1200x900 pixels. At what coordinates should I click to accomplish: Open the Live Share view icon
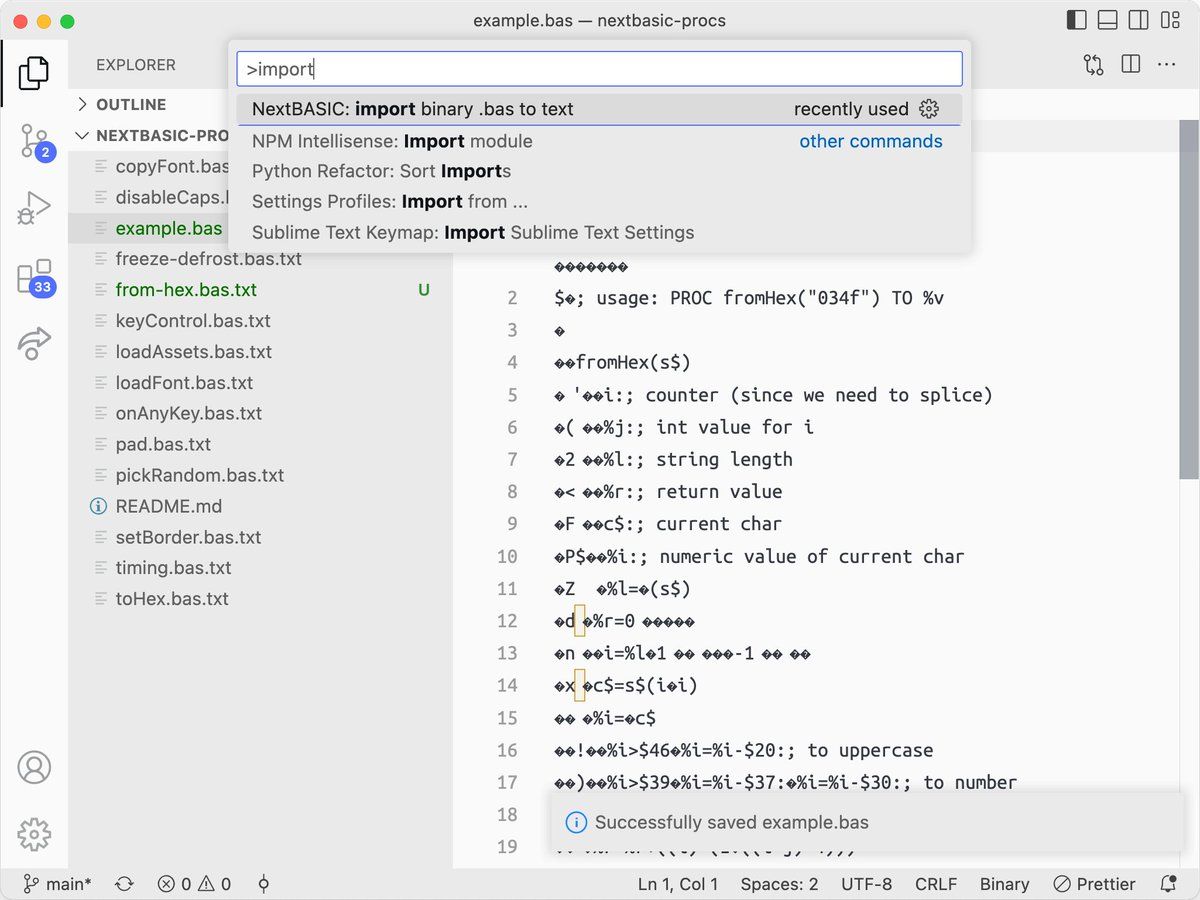pos(34,343)
